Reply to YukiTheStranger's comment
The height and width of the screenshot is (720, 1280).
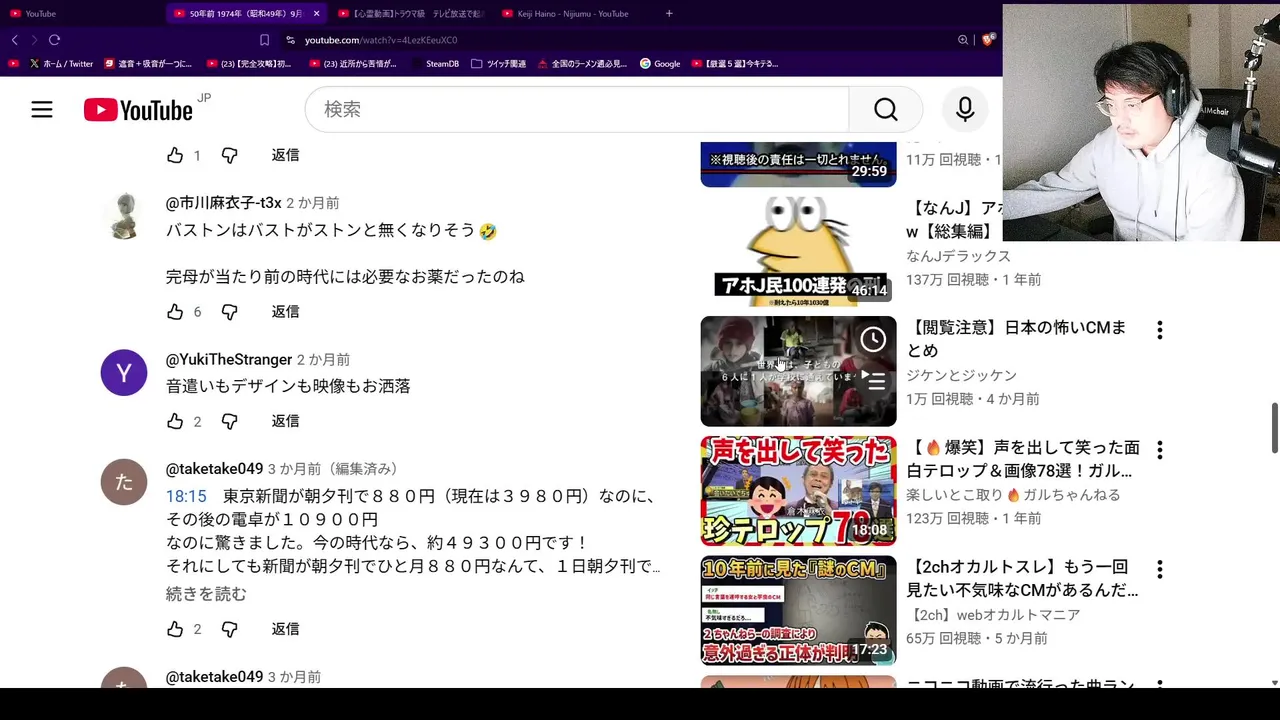point(285,421)
